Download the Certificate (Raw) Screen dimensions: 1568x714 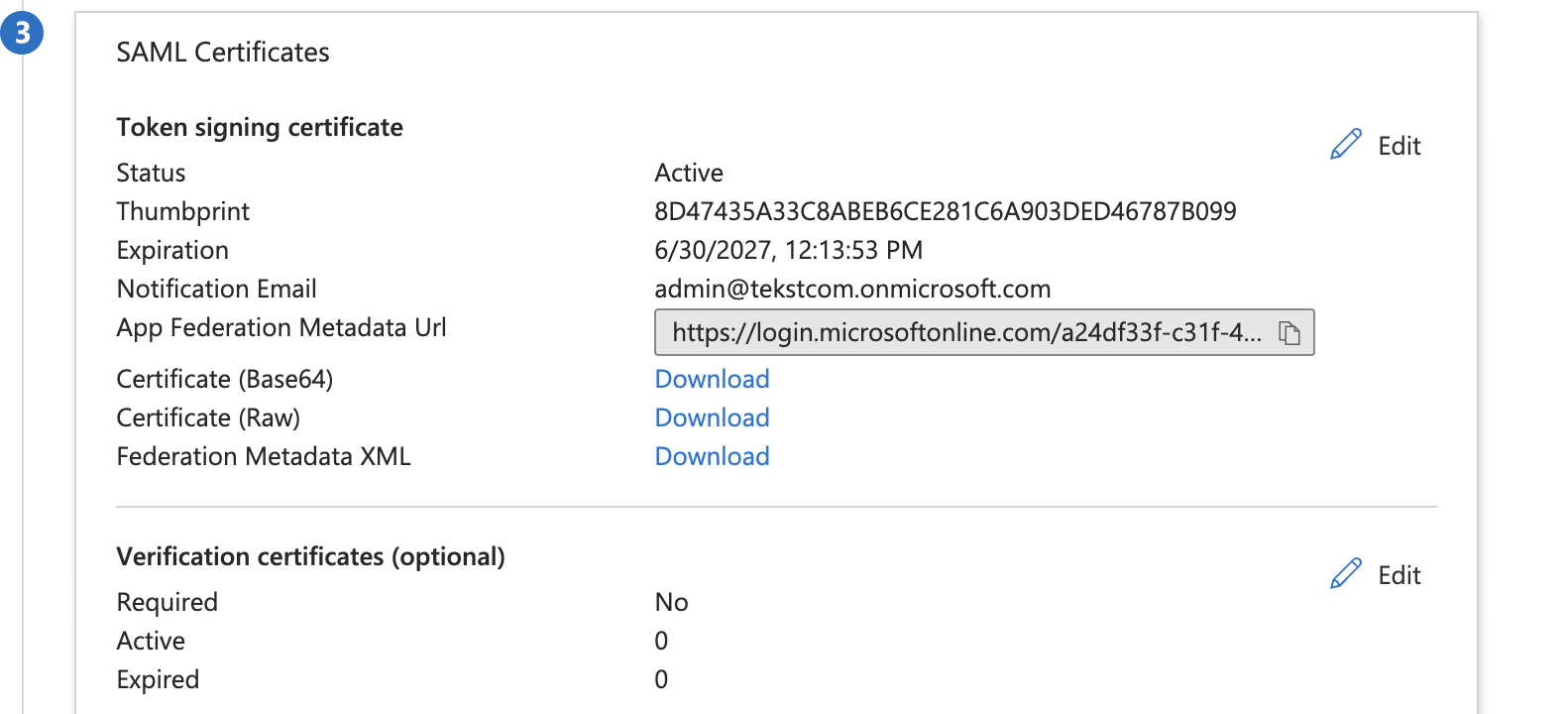coord(712,417)
